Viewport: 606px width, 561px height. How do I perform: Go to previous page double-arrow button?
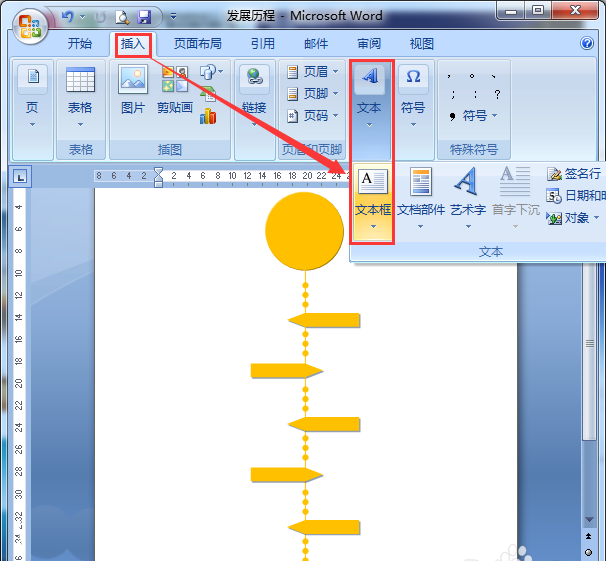589,536
